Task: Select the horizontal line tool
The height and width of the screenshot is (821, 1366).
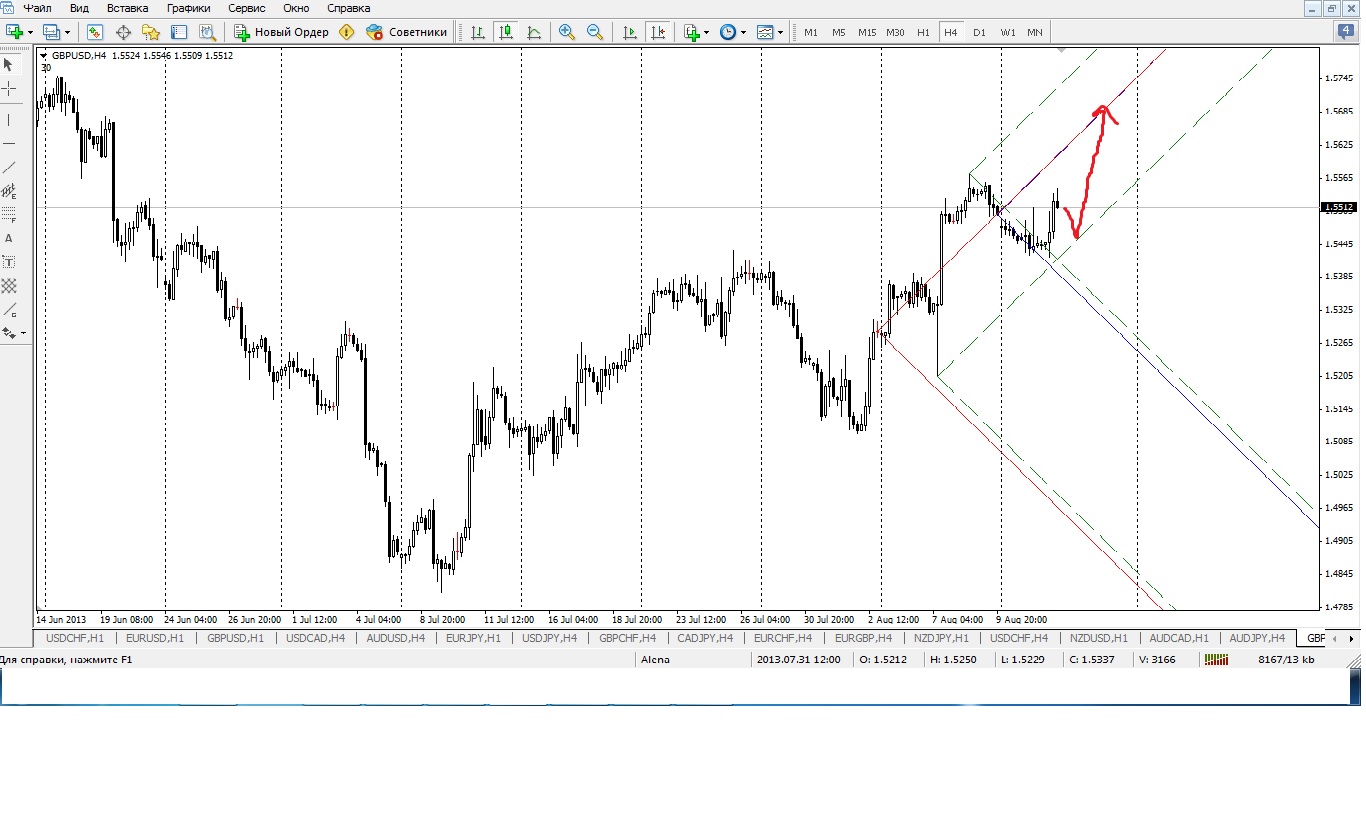Action: click(x=9, y=143)
